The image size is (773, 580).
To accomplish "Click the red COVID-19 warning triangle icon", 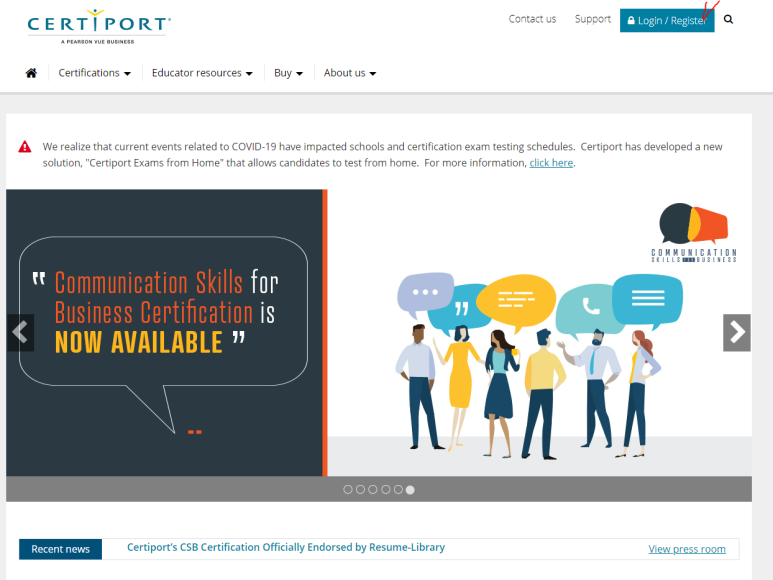I will click(x=25, y=147).
